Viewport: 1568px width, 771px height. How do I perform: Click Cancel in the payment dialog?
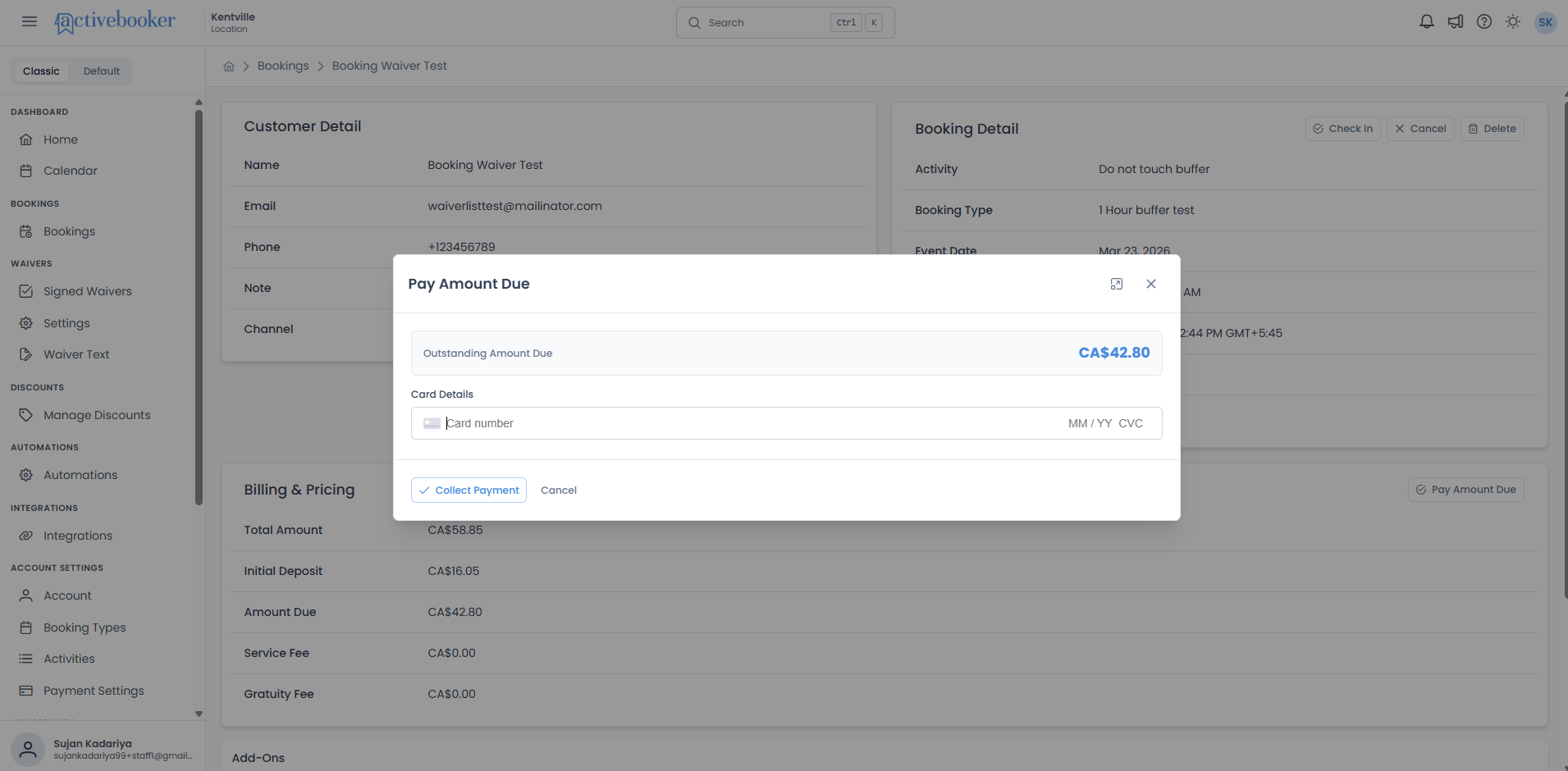point(559,490)
